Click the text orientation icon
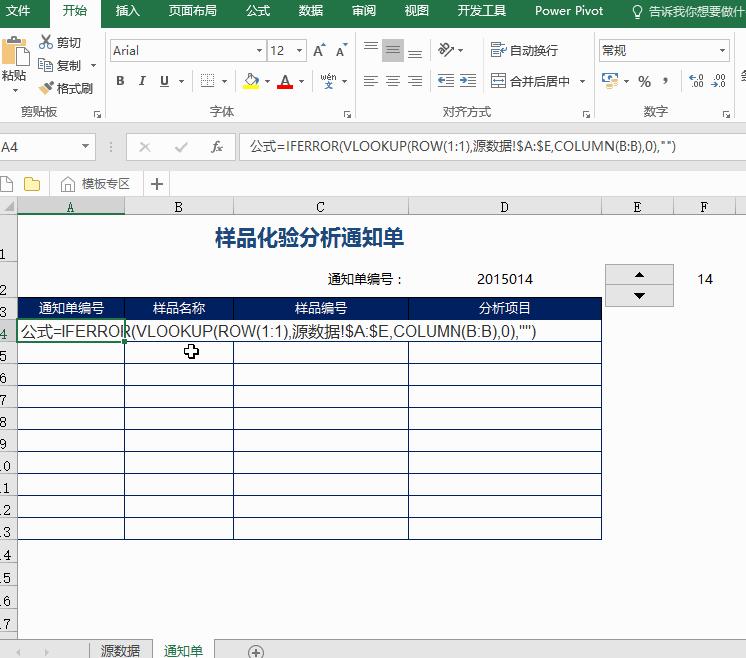746x658 pixels. click(446, 49)
